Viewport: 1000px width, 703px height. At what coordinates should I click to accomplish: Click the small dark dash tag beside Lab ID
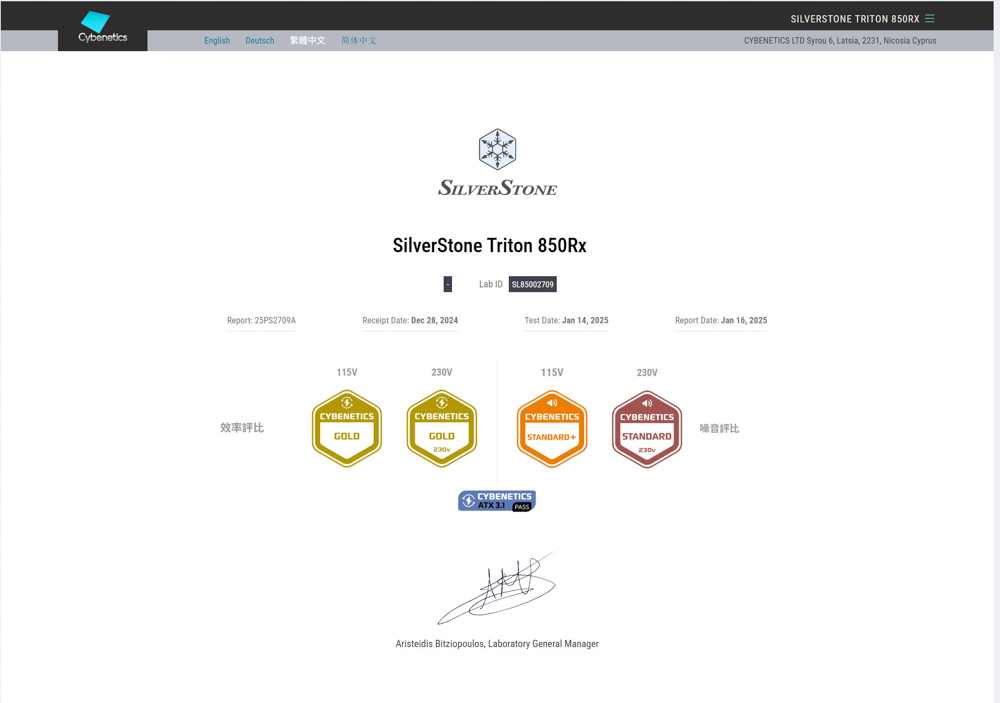(448, 285)
